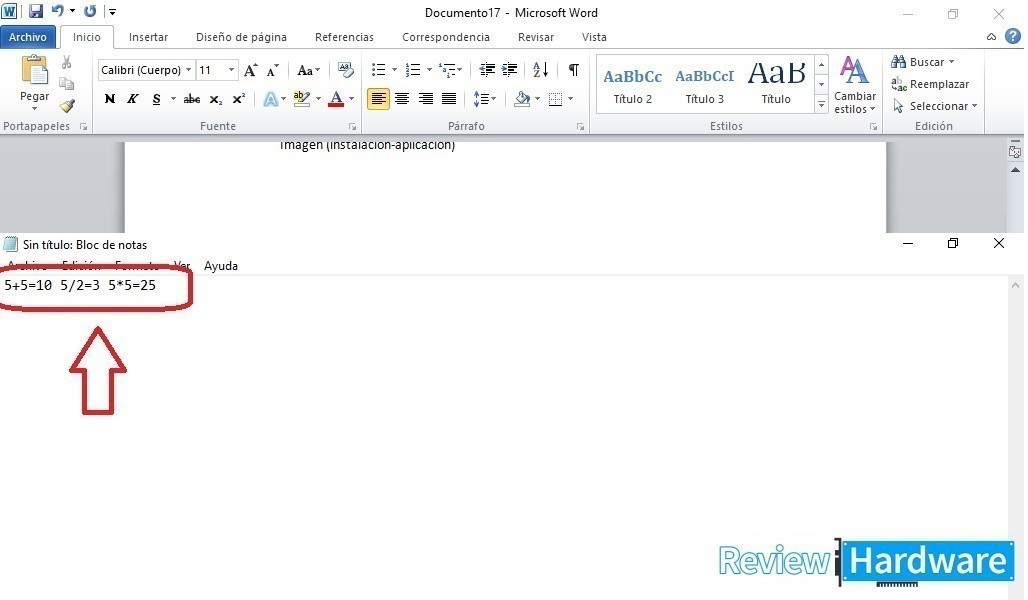The height and width of the screenshot is (600, 1028).
Task: Open the Ayuda menu in Bloc de notas
Action: click(221, 266)
